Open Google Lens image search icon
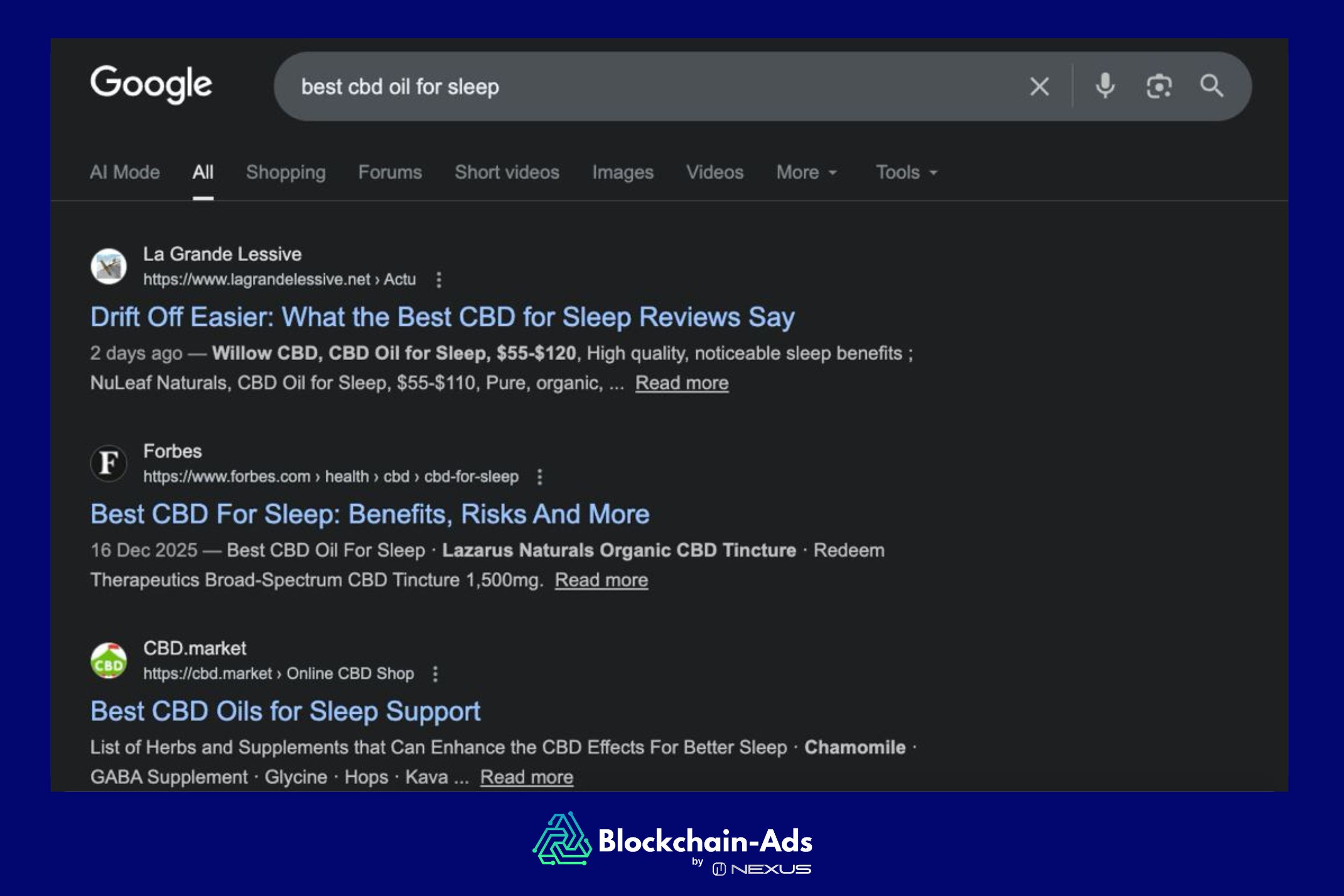Viewport: 1344px width, 896px height. pyautogui.click(x=1159, y=87)
